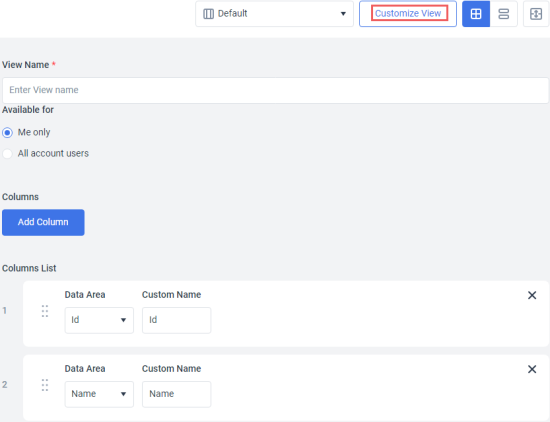This screenshot has width=550, height=422.
Task: Remove column 2 with the X icon
Action: pyautogui.click(x=532, y=369)
